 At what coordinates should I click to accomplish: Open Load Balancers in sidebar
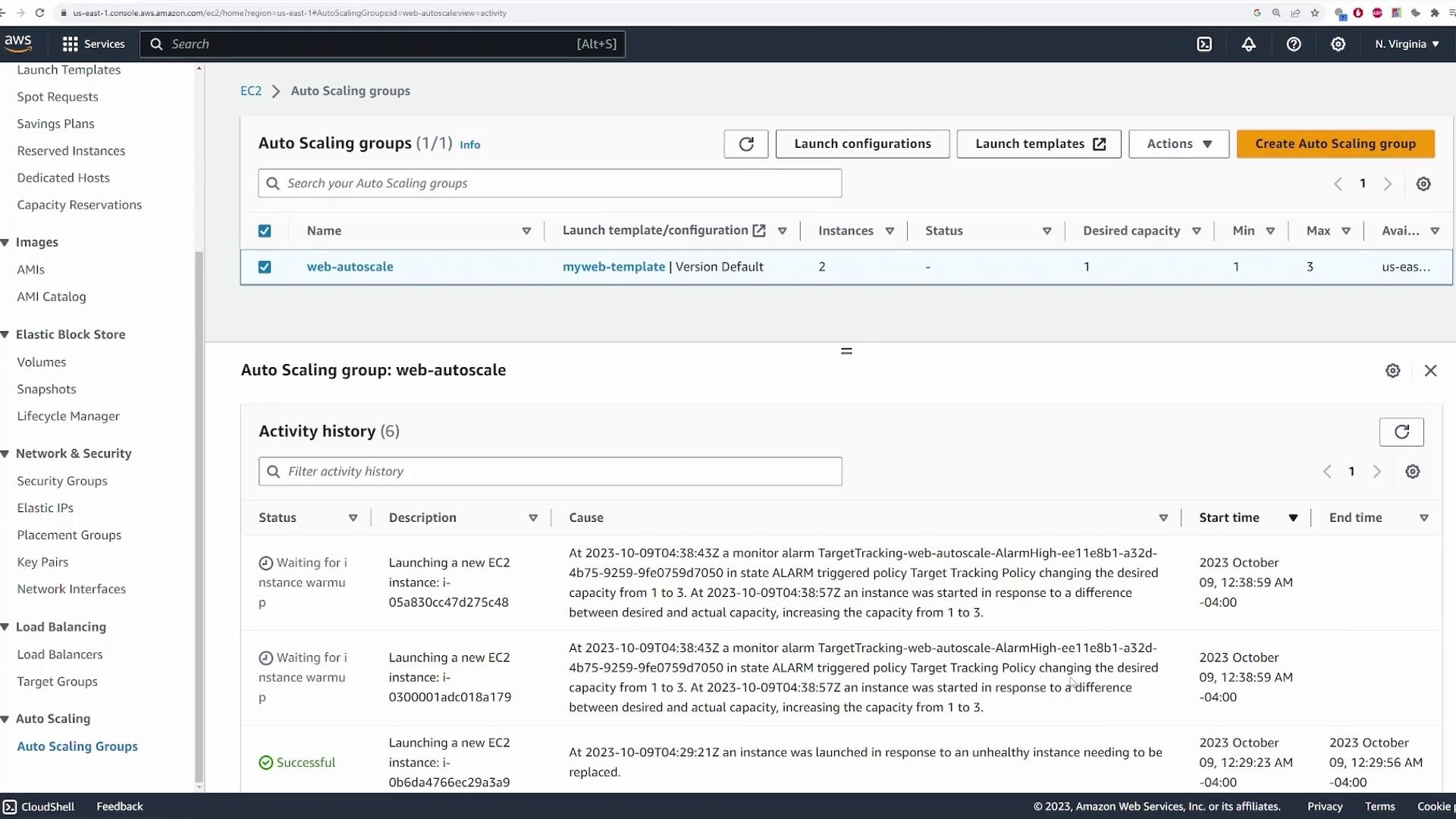point(60,654)
